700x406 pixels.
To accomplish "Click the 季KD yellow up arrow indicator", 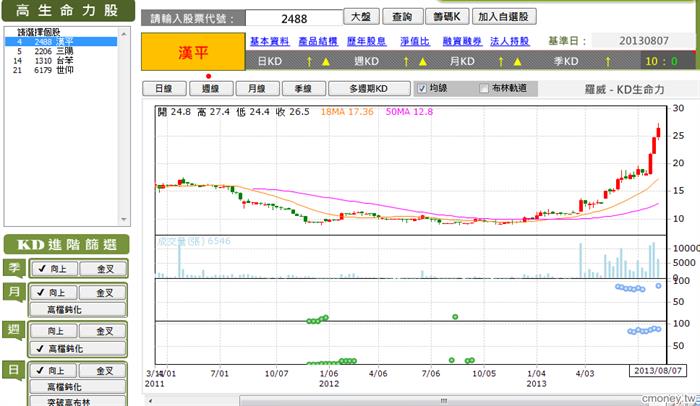I will pos(608,61).
